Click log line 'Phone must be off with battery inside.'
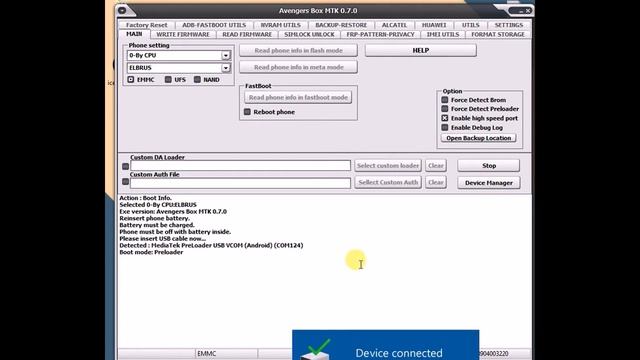The height and width of the screenshot is (360, 640). (x=175, y=232)
